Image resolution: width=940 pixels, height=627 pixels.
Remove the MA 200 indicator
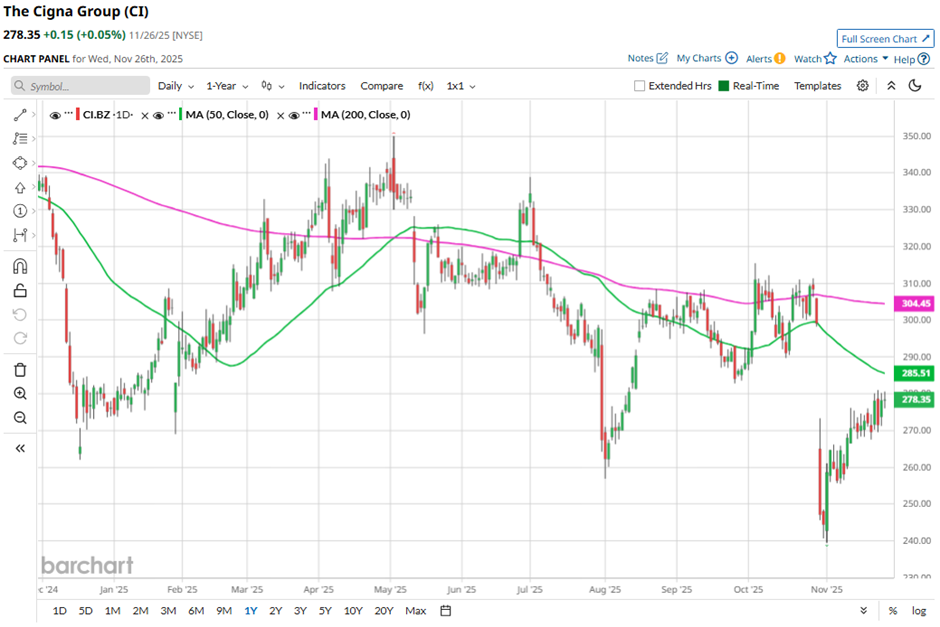pyautogui.click(x=280, y=116)
